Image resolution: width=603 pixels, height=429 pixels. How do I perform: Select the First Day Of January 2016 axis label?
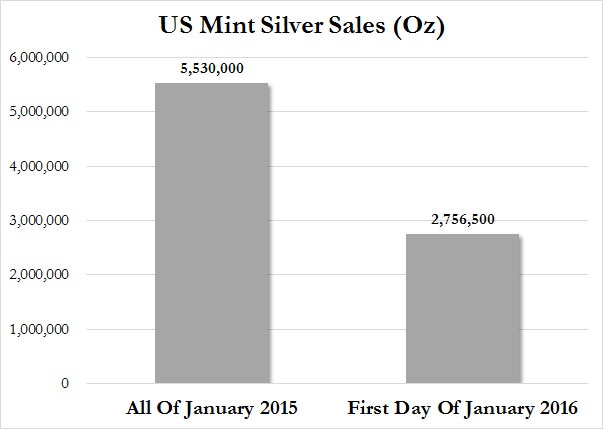[463, 408]
